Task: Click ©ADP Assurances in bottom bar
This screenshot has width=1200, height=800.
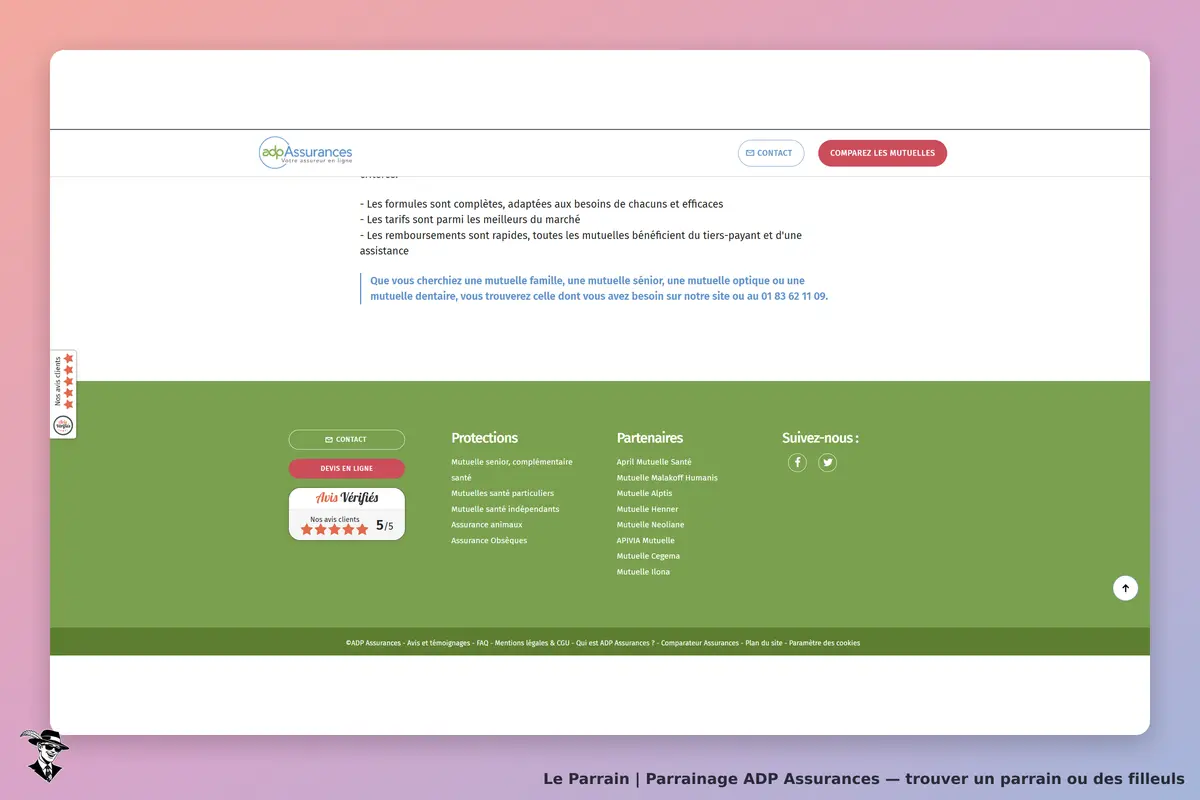Action: click(373, 643)
